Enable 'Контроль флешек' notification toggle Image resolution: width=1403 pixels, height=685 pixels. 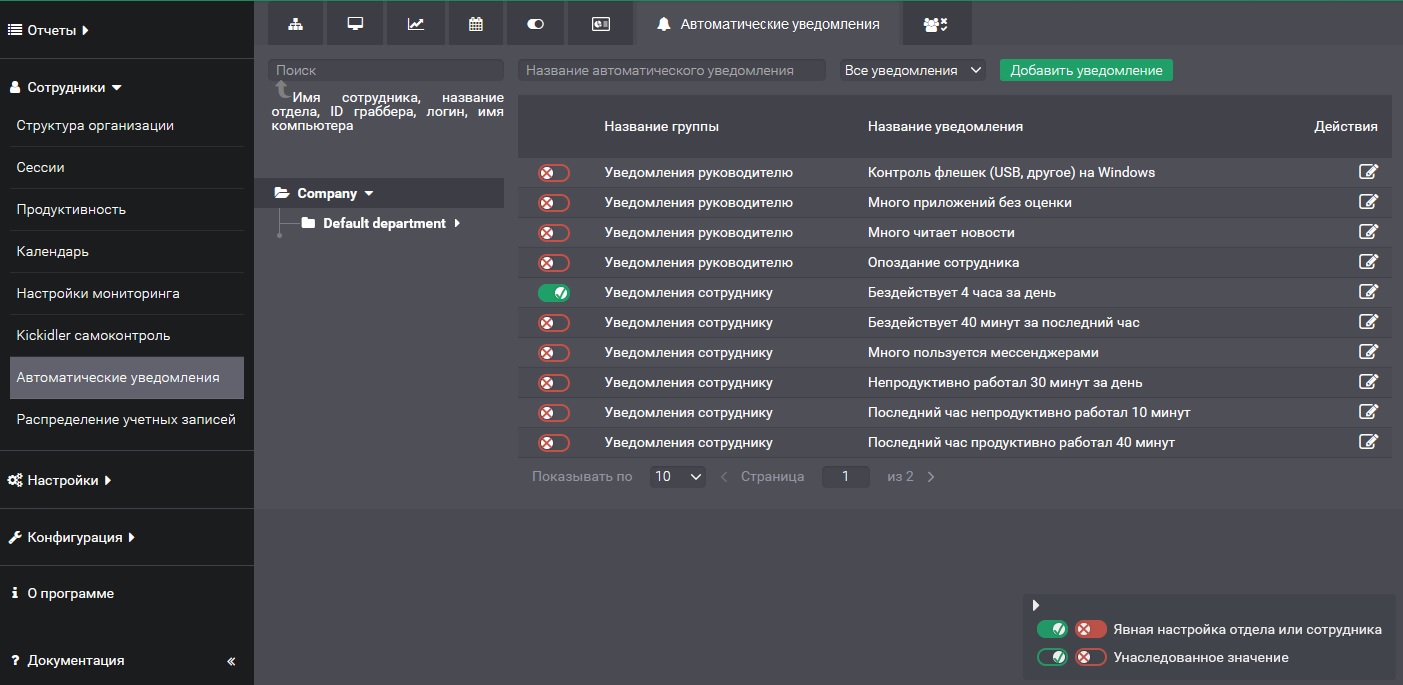pyautogui.click(x=553, y=173)
